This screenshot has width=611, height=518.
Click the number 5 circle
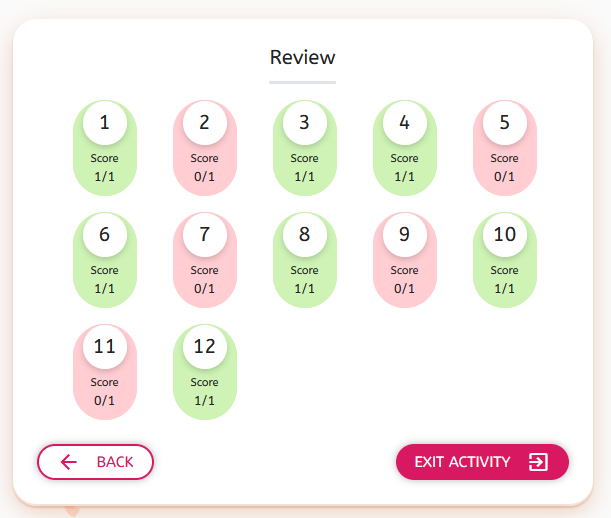coord(505,123)
